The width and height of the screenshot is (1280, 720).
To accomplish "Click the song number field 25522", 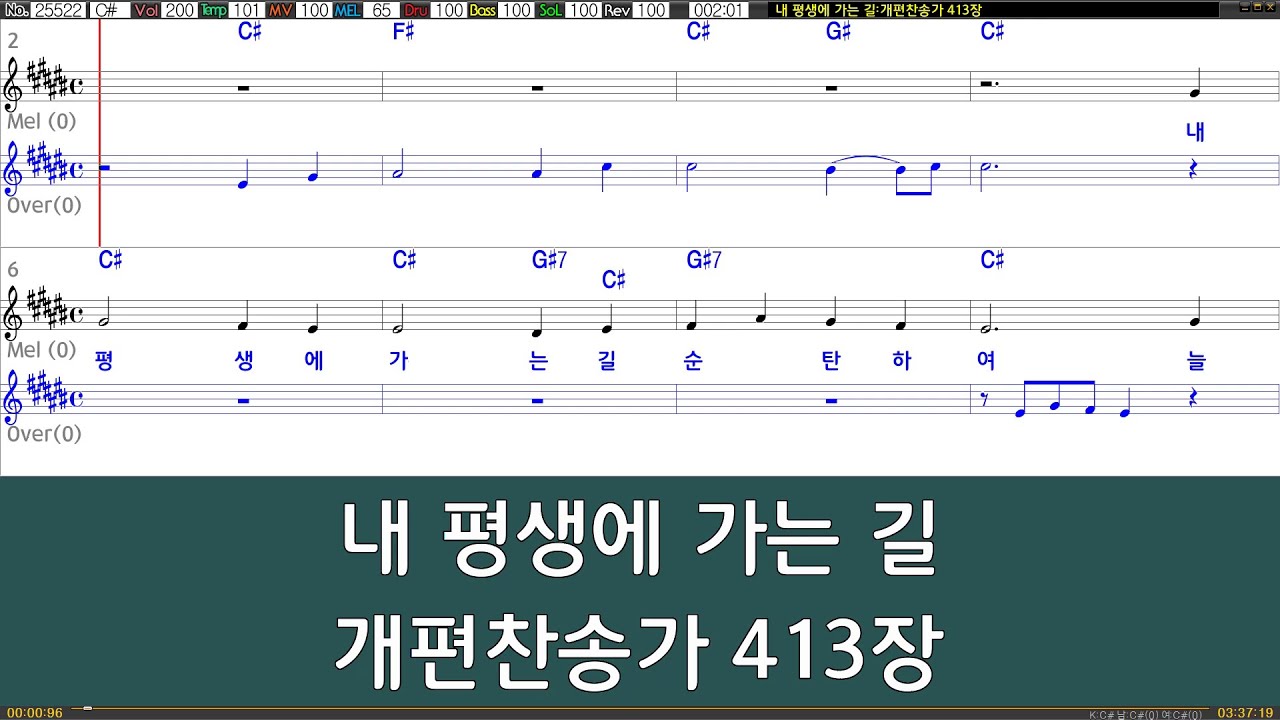I will pos(58,10).
